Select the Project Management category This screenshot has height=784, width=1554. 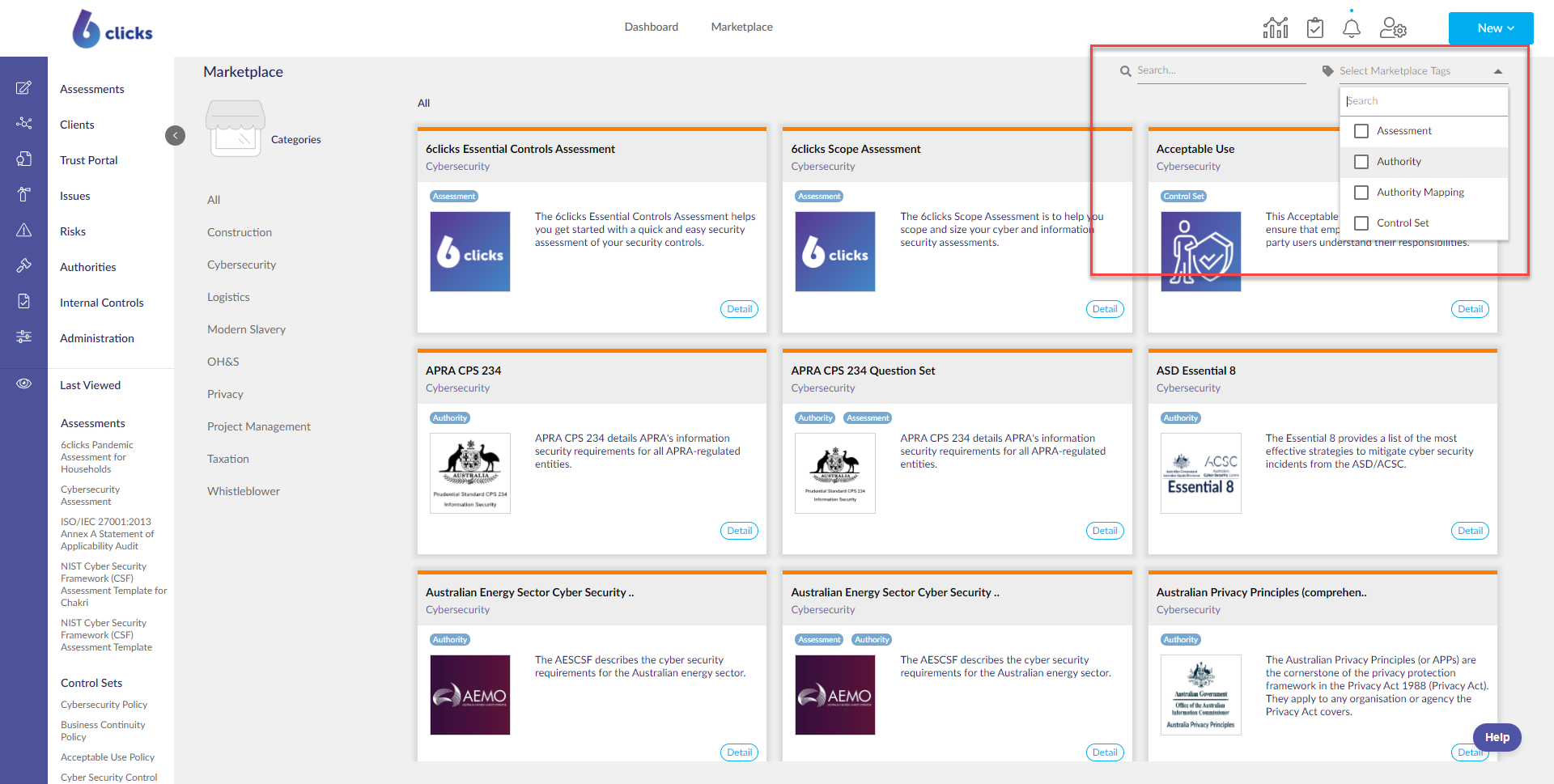click(x=259, y=426)
